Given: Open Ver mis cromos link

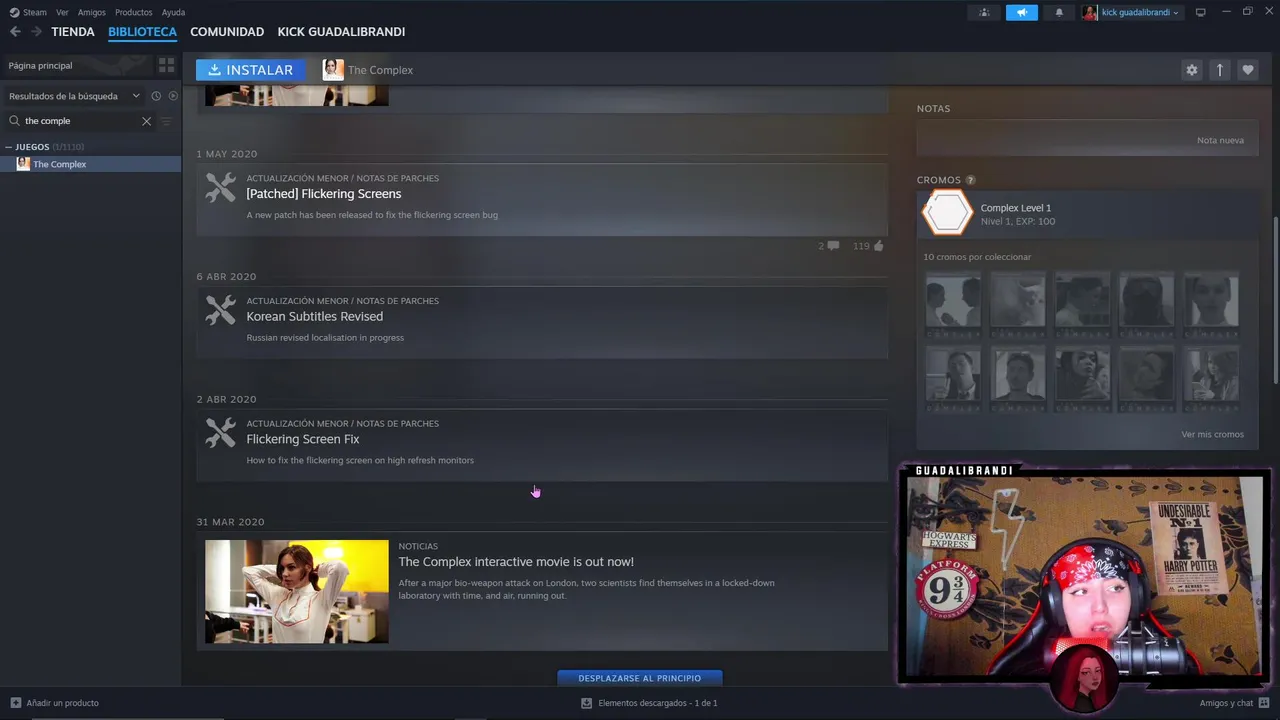Looking at the screenshot, I should tap(1212, 434).
